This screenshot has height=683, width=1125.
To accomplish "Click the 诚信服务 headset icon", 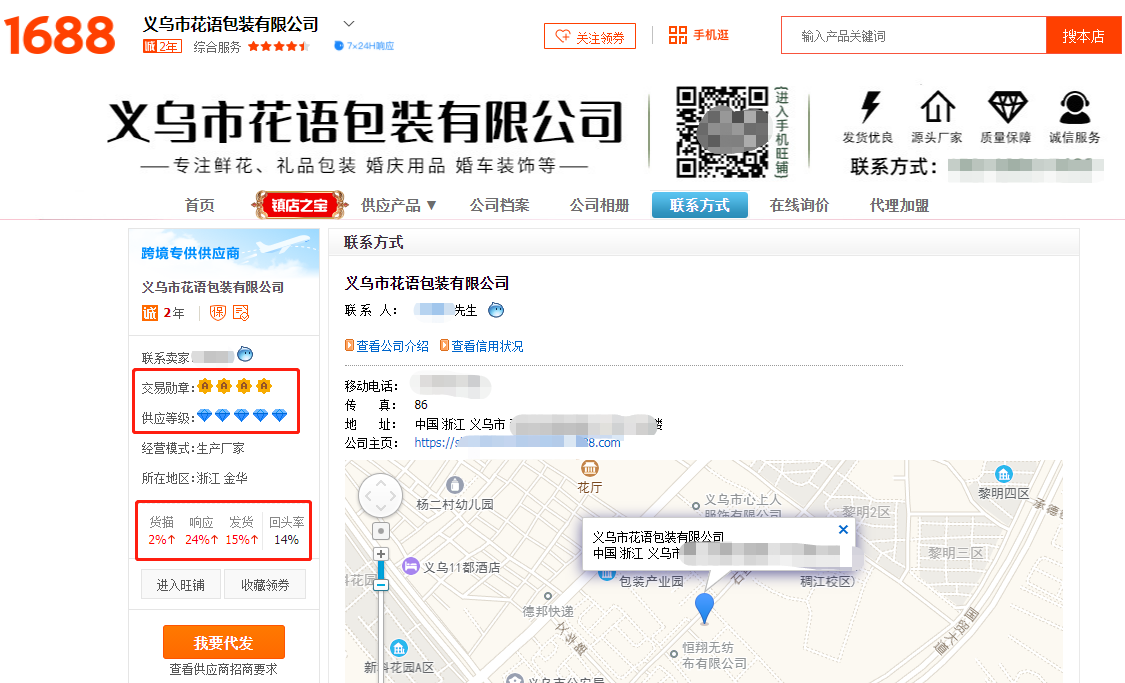I will [1075, 107].
